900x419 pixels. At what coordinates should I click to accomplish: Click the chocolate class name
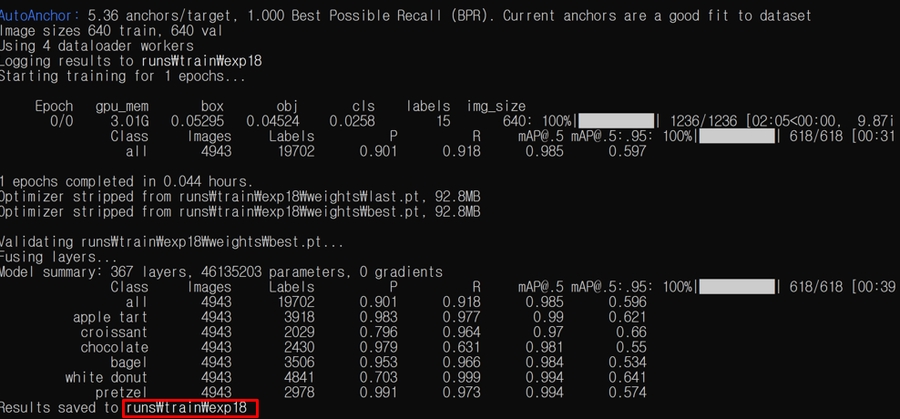point(114,347)
